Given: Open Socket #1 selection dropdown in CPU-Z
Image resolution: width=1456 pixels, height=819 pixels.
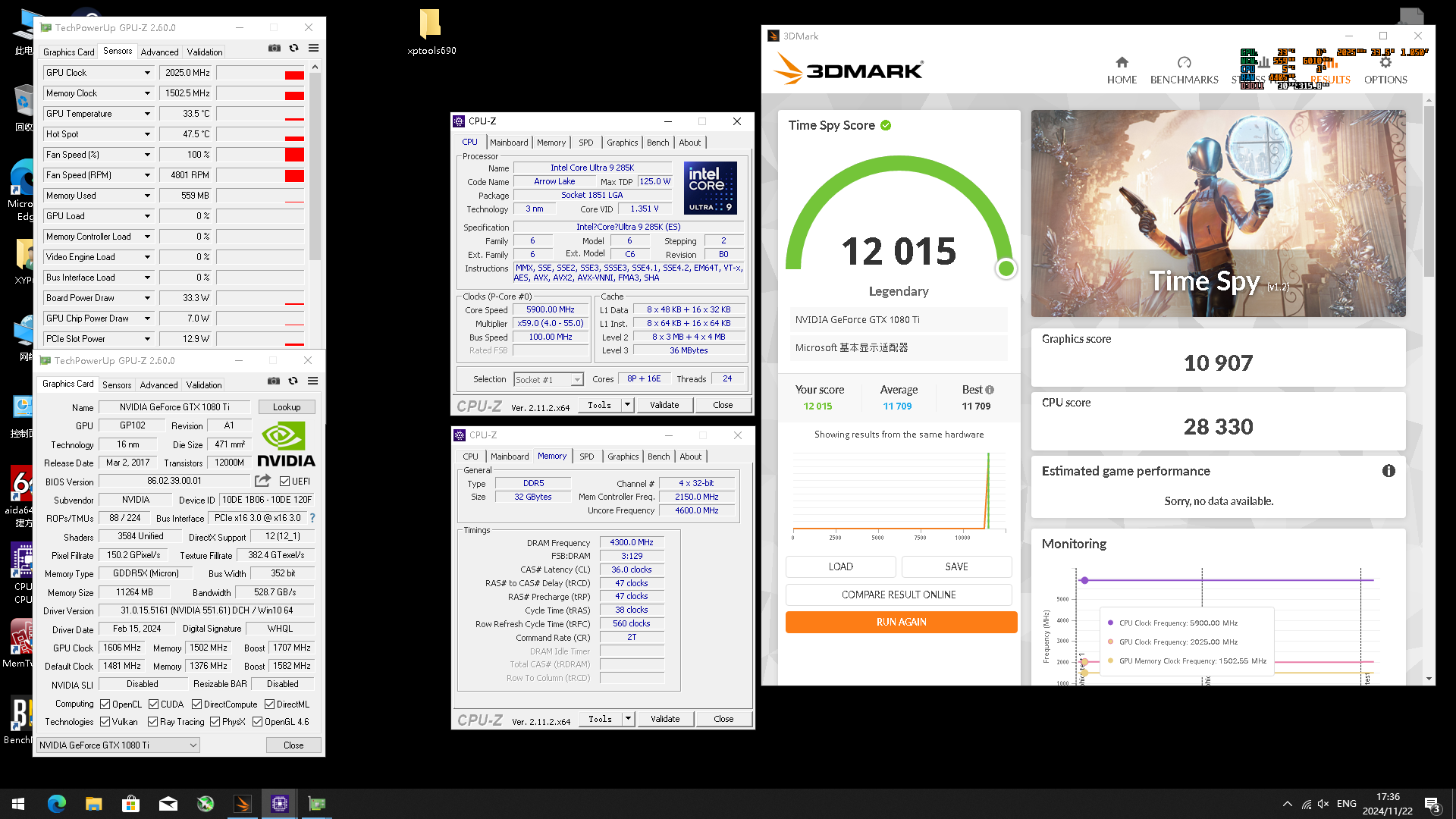Looking at the screenshot, I should 548,379.
